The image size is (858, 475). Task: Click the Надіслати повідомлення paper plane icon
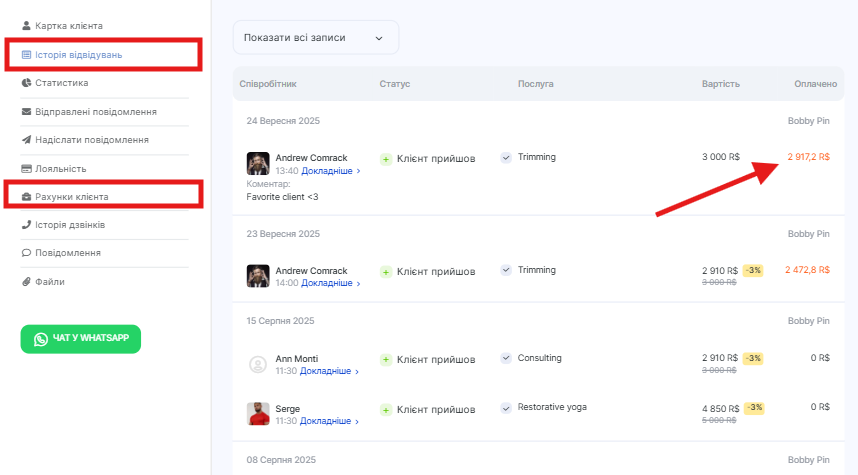click(x=26, y=140)
